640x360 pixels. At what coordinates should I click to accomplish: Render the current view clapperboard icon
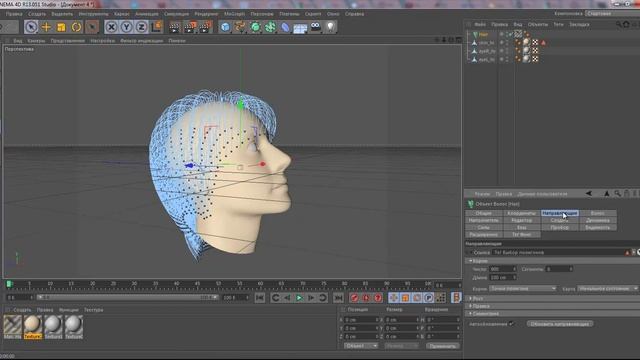(x=174, y=27)
